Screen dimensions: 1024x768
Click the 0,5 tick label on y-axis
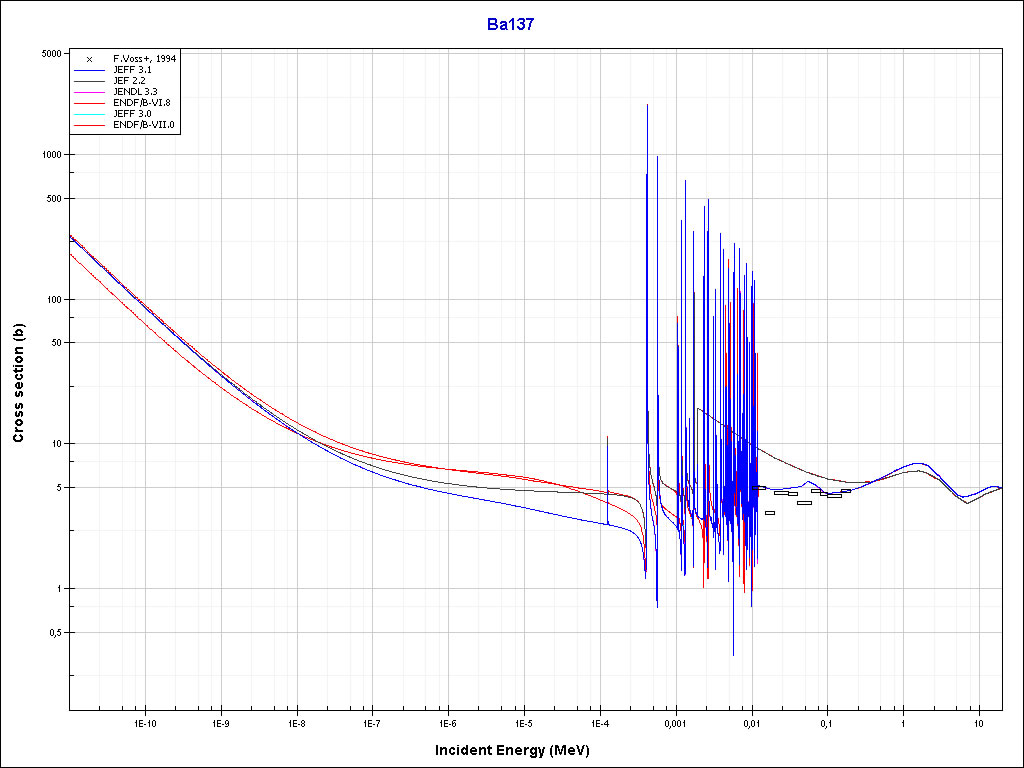[x=55, y=633]
